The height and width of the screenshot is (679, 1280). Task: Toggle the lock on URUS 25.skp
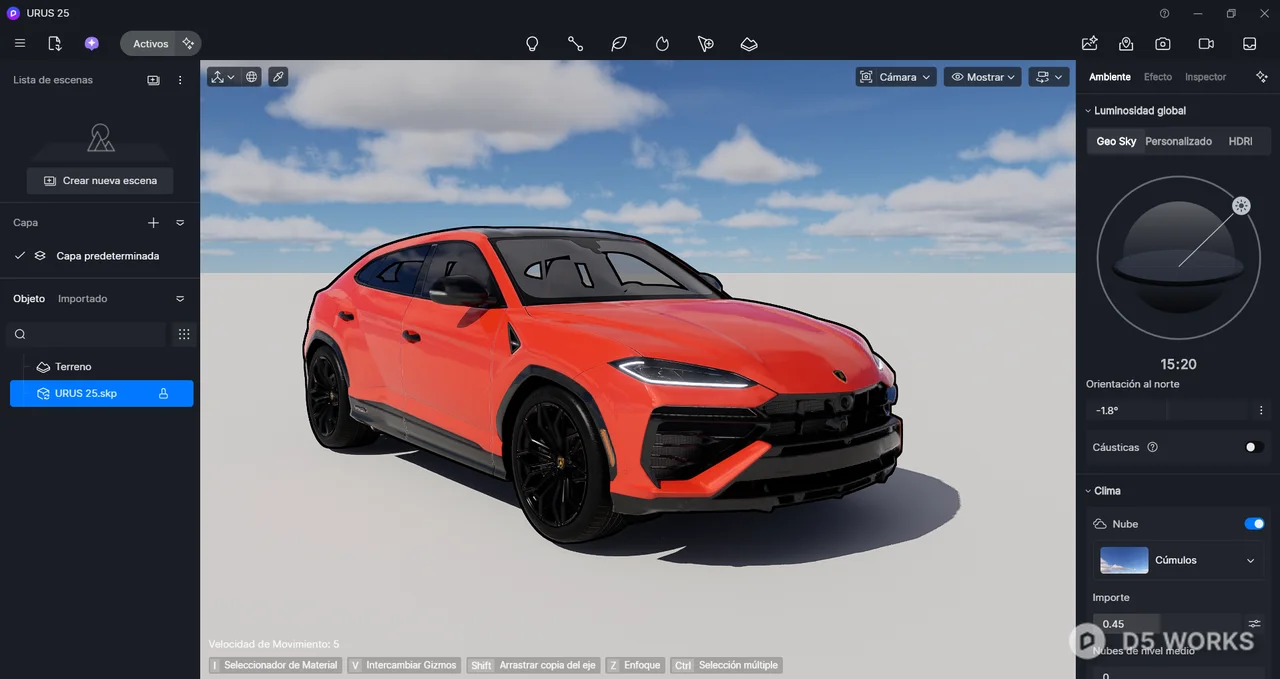coord(163,393)
